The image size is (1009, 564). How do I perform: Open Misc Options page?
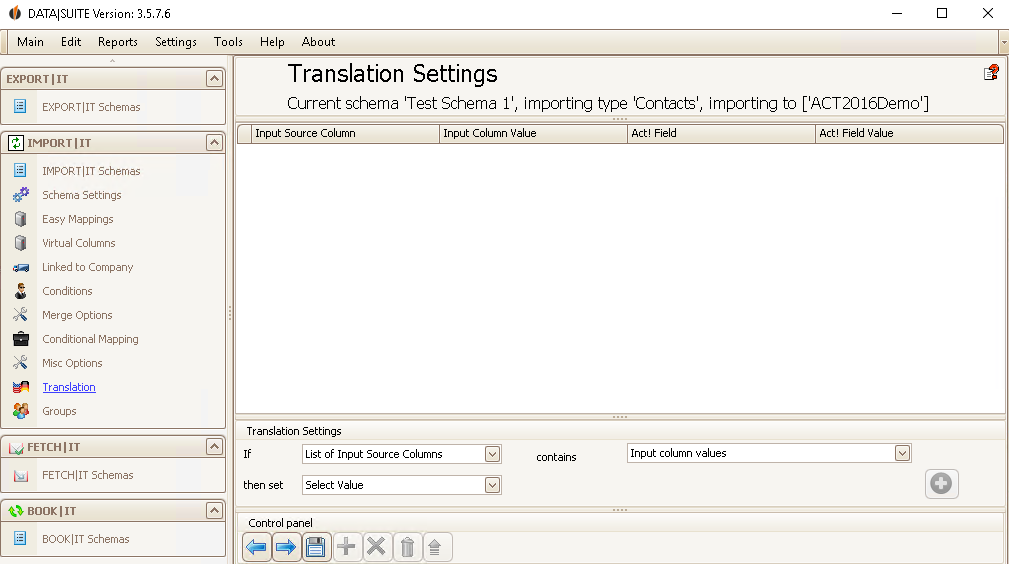point(72,363)
